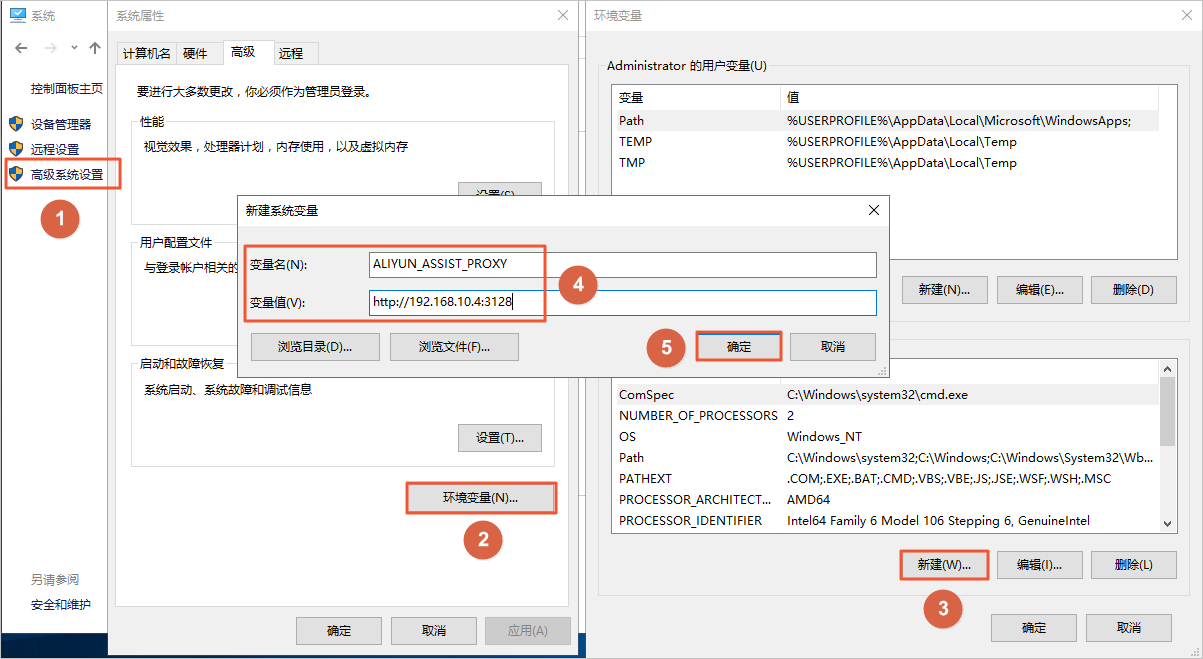Viewport: 1203px width, 659px height.
Task: Open the navigation history dropdown arrow
Action: coord(74,48)
